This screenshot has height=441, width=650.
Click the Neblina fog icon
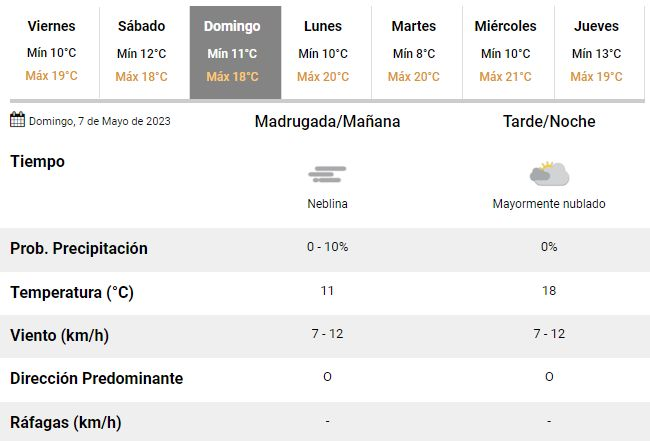coord(327,175)
